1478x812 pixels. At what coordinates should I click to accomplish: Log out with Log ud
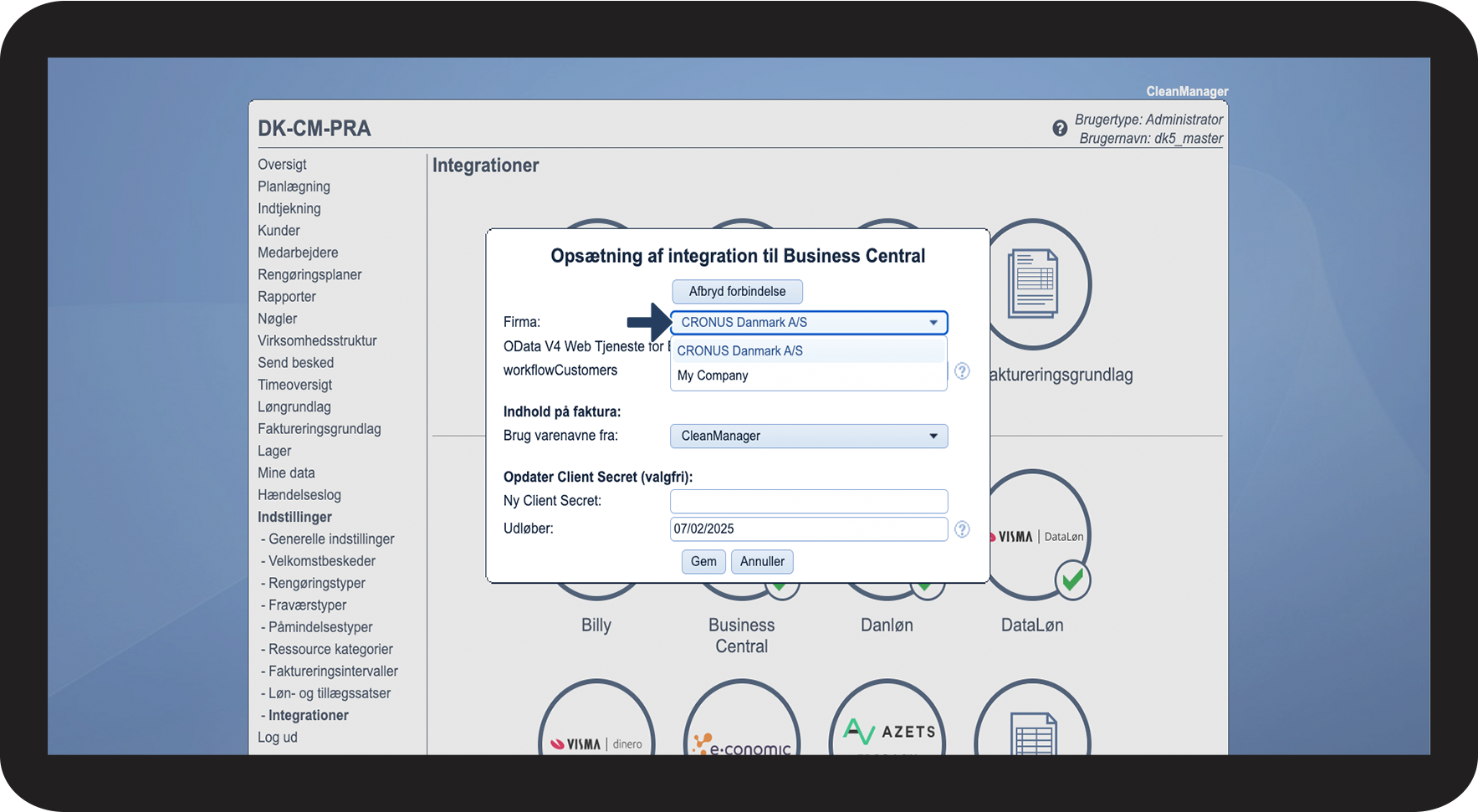(x=278, y=738)
